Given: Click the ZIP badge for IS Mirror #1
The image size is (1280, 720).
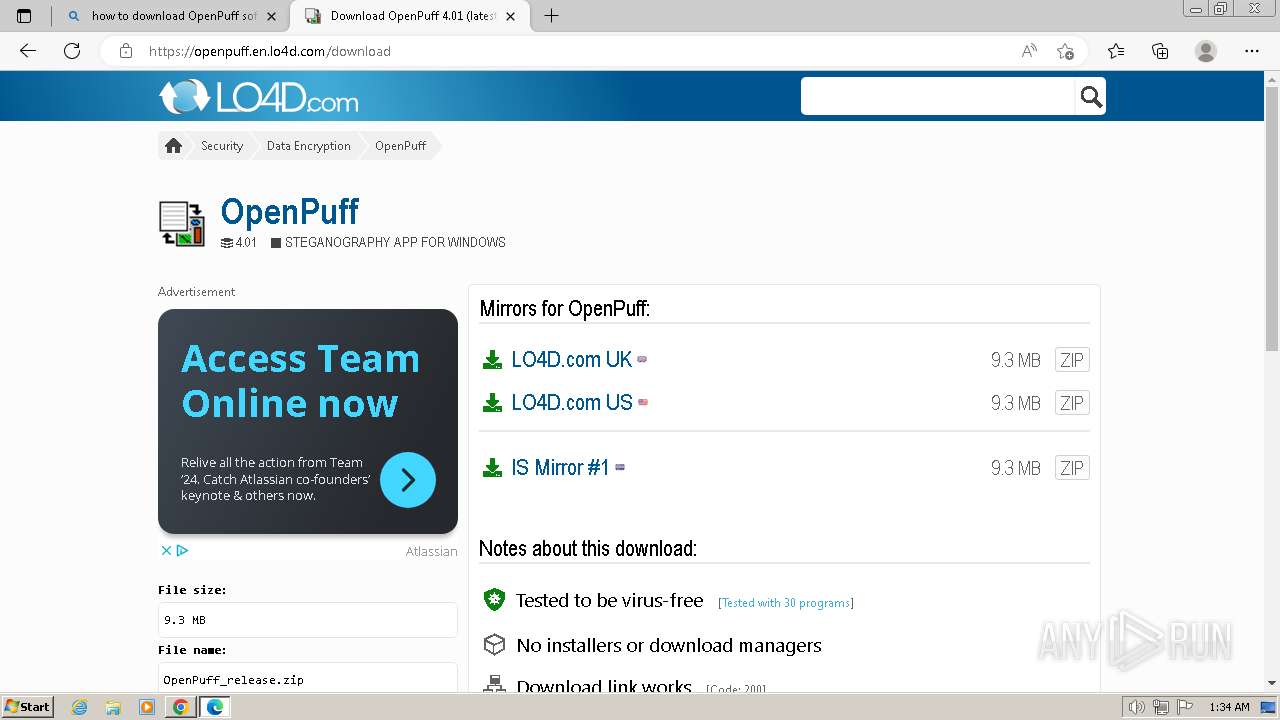Looking at the screenshot, I should 1072,468.
